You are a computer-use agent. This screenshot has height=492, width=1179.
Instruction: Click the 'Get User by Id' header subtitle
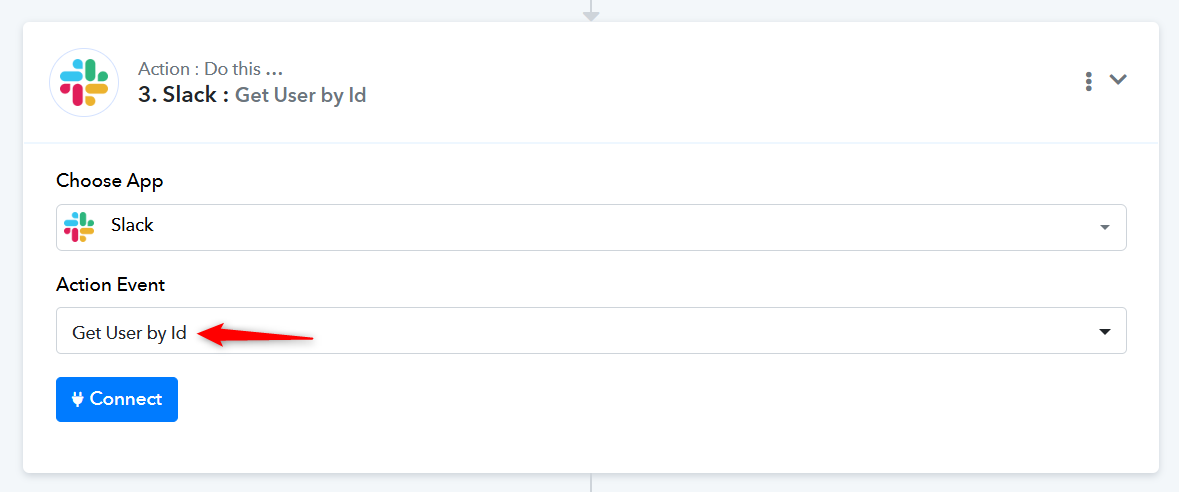(301, 96)
